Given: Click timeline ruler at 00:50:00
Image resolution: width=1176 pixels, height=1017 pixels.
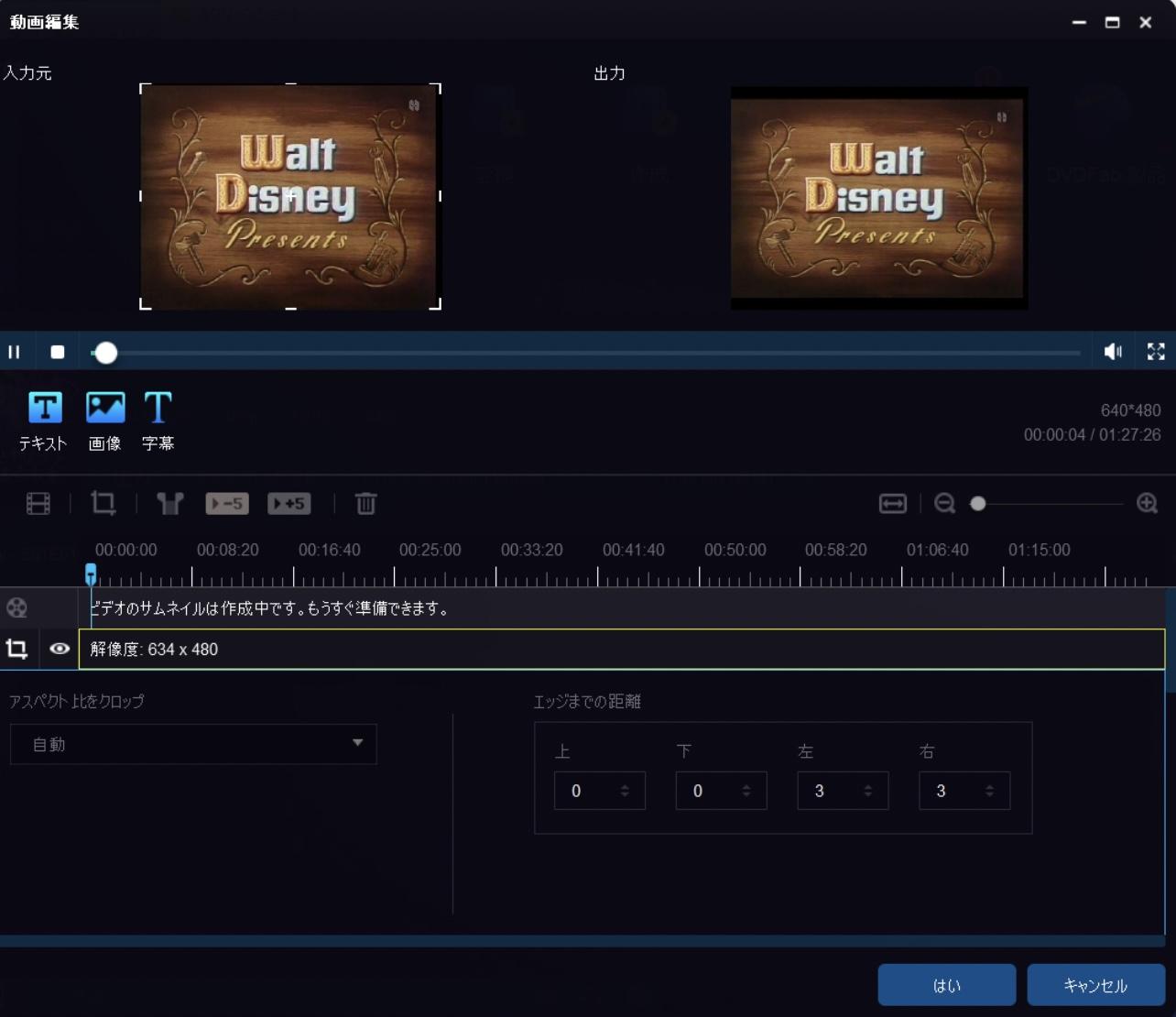Looking at the screenshot, I should point(735,550).
